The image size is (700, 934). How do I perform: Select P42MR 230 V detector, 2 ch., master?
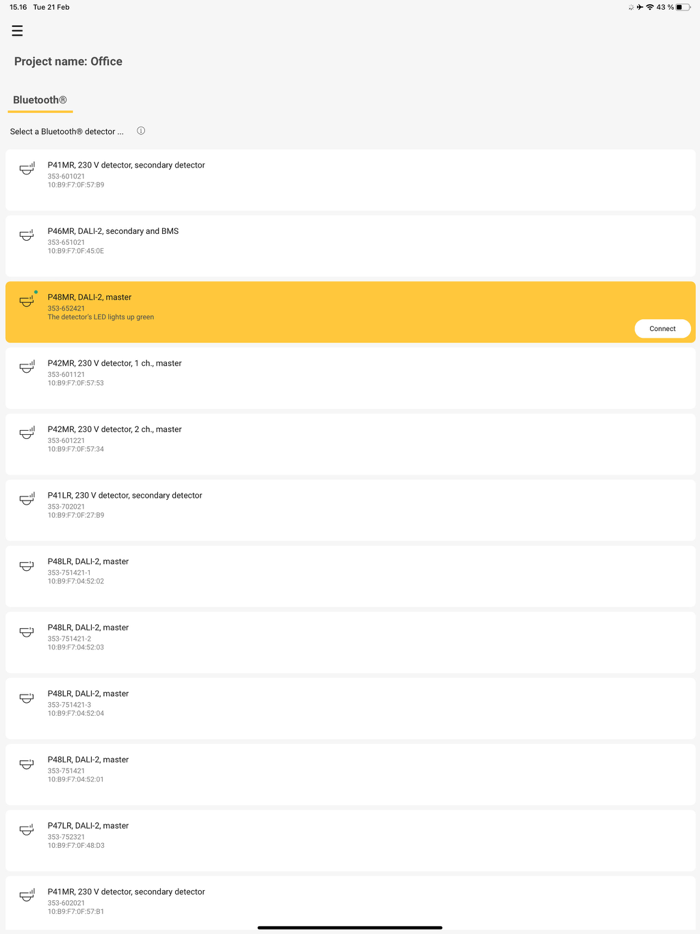coord(350,444)
